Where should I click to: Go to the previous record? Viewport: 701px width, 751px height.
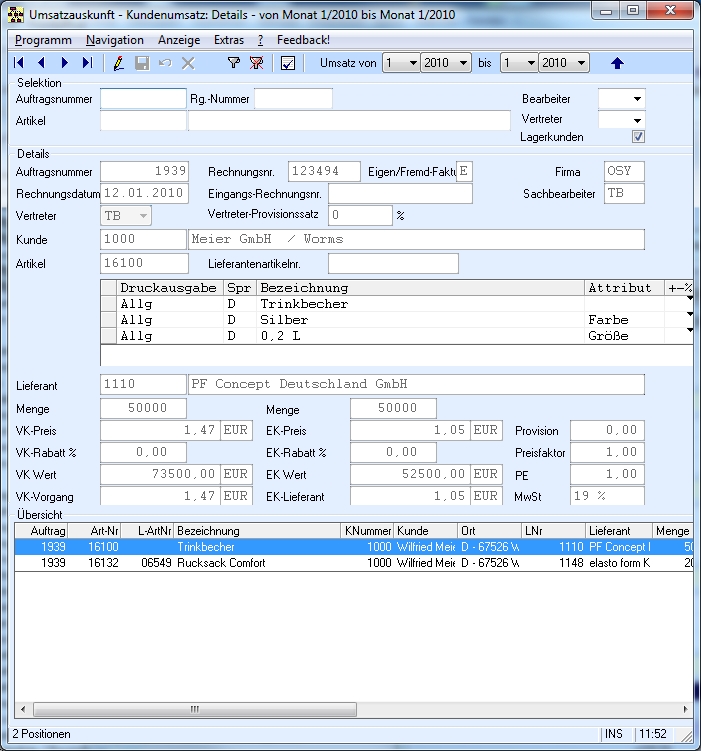coord(42,63)
